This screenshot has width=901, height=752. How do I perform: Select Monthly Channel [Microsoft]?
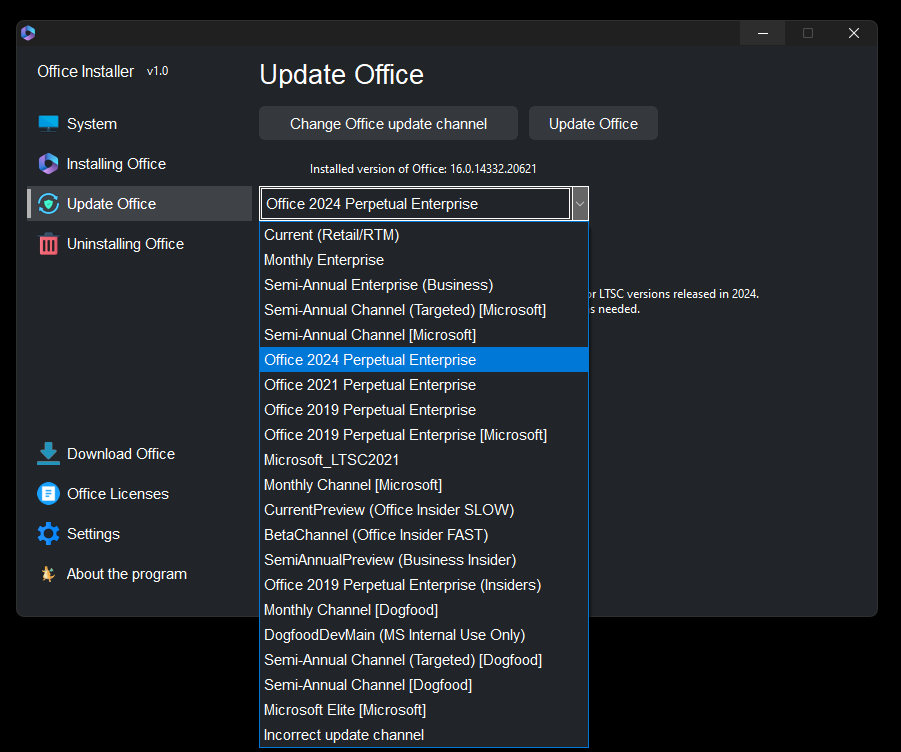[424, 485]
